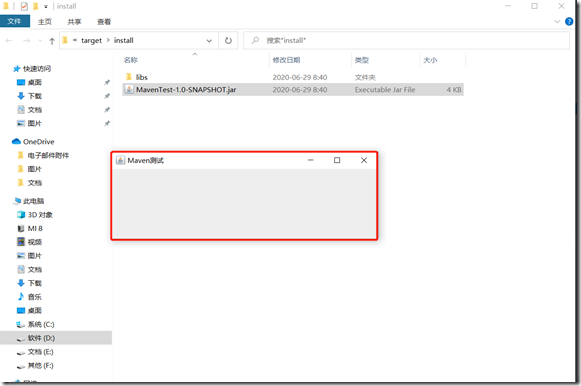Switch to the 共享 ribbon tab

point(74,22)
